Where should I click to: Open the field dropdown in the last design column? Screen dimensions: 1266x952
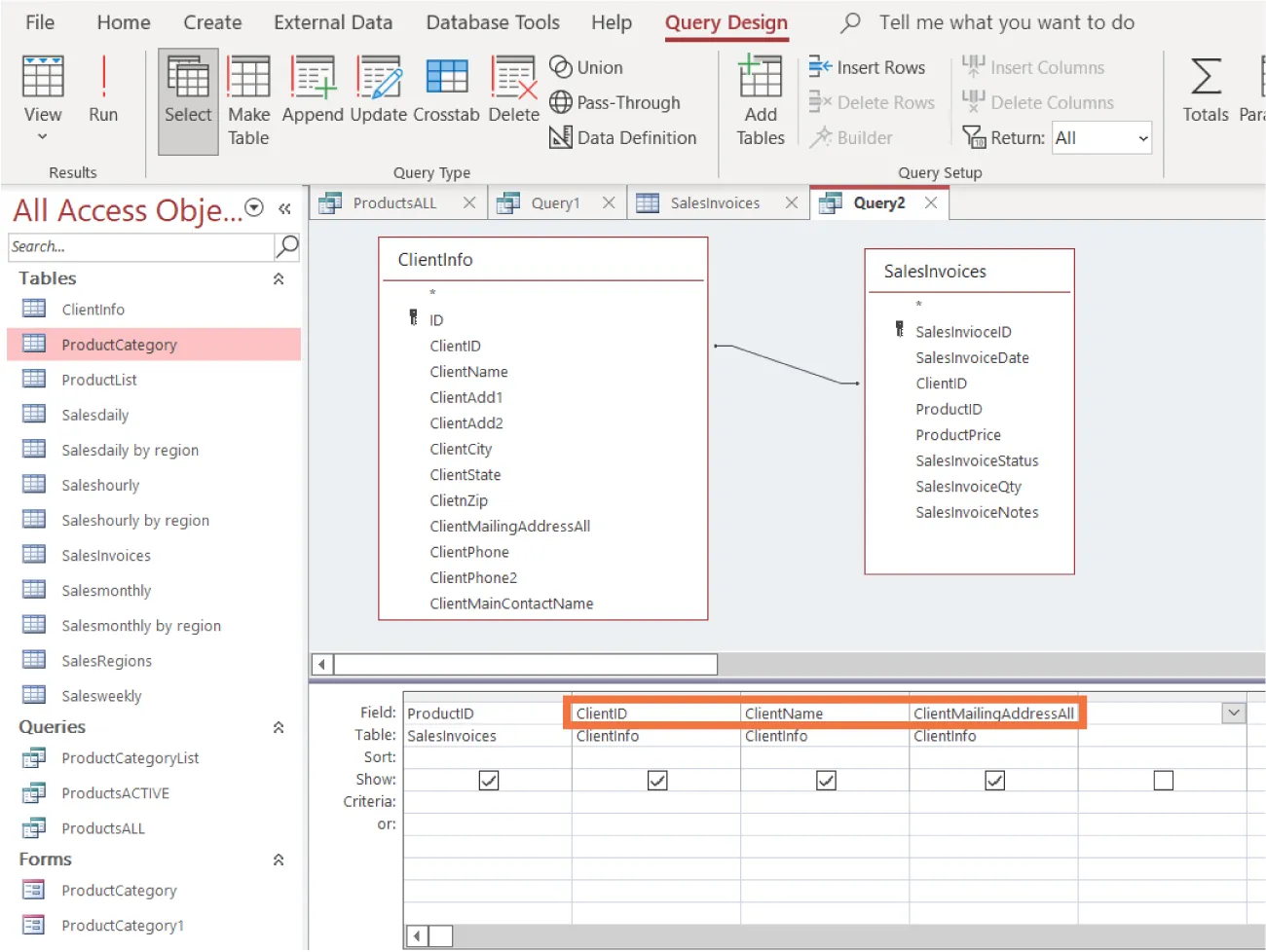pos(1233,713)
